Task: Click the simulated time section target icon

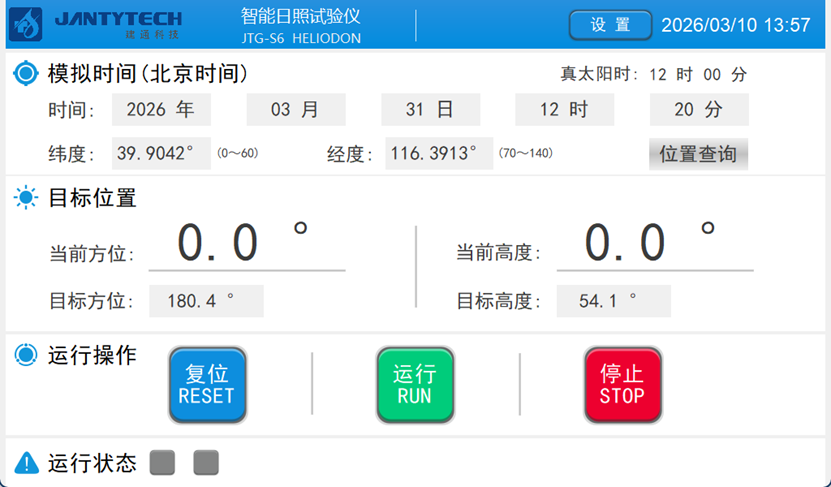Action: point(25,74)
